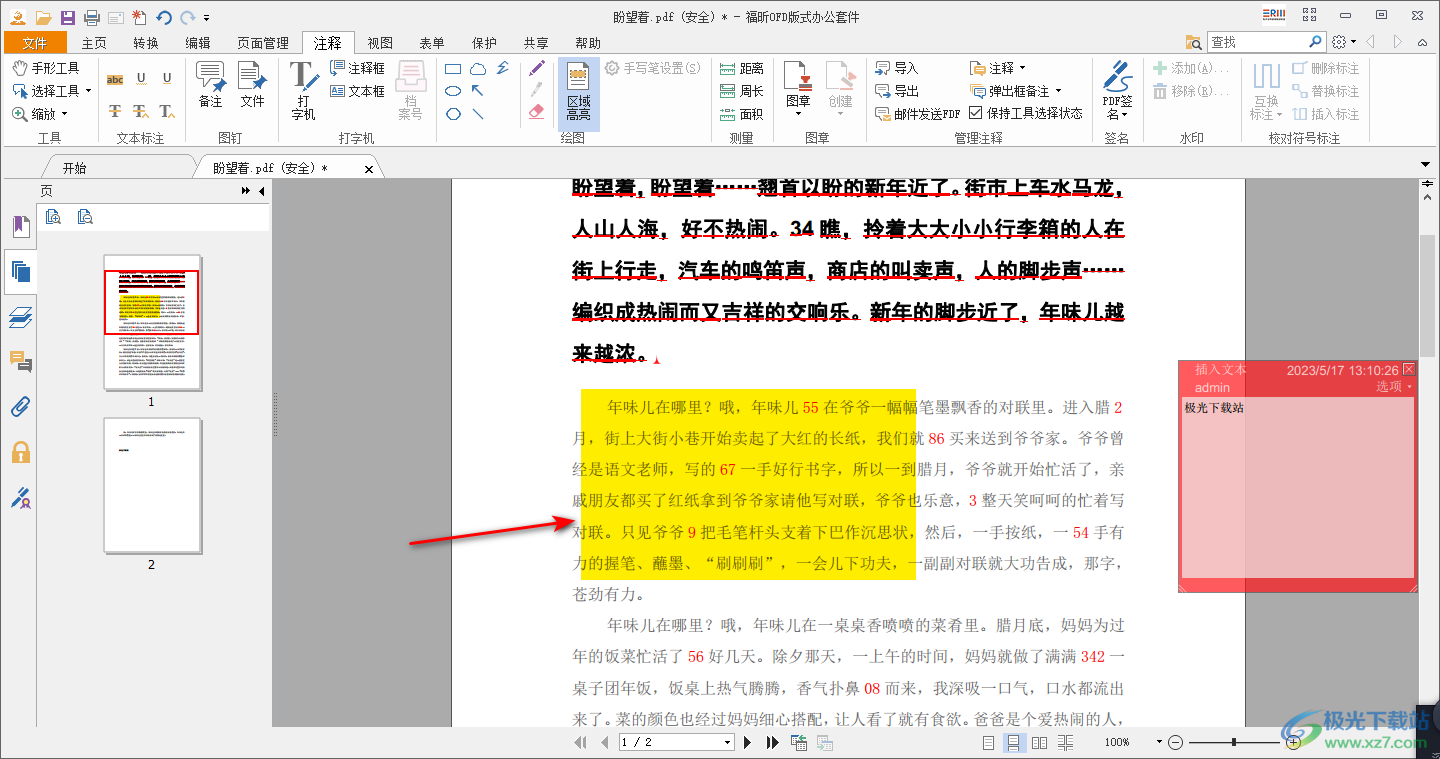Select the eraser tool

point(537,111)
